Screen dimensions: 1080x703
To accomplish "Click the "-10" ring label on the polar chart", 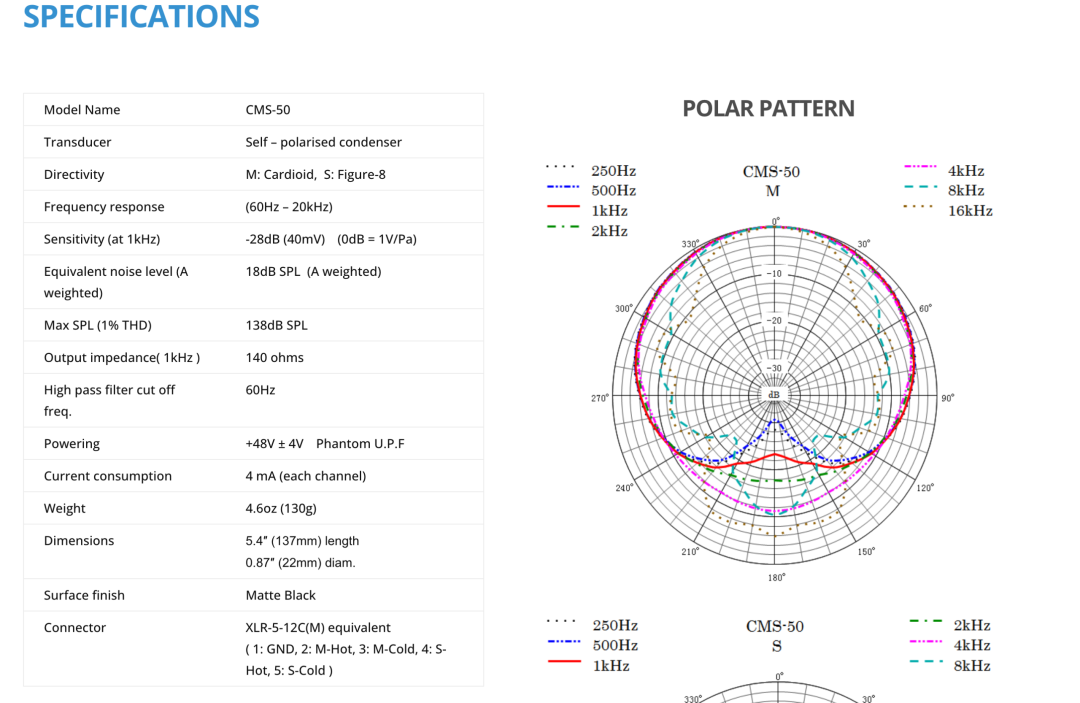I will 775,273.
